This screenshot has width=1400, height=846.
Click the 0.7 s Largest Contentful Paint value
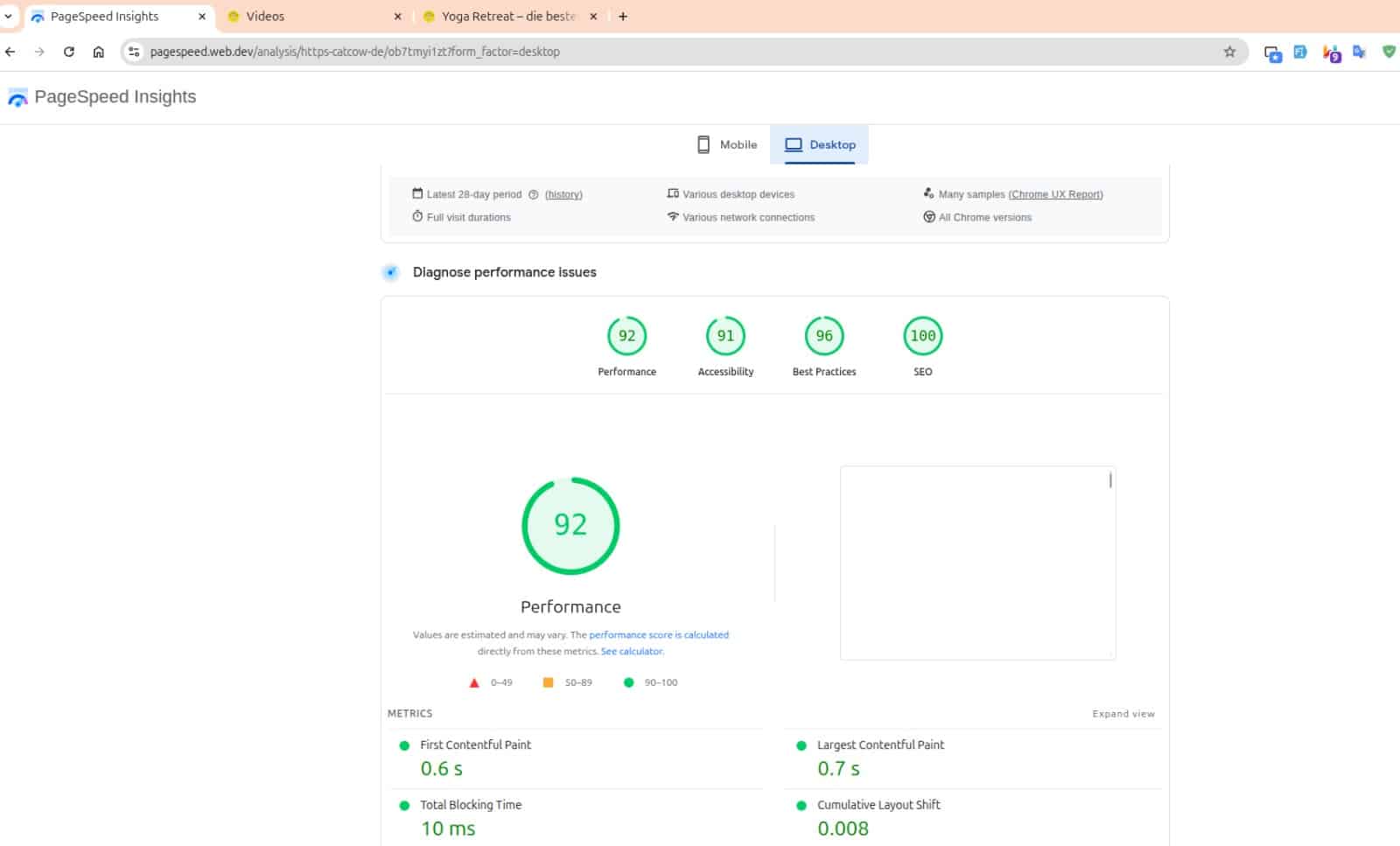[838, 769]
